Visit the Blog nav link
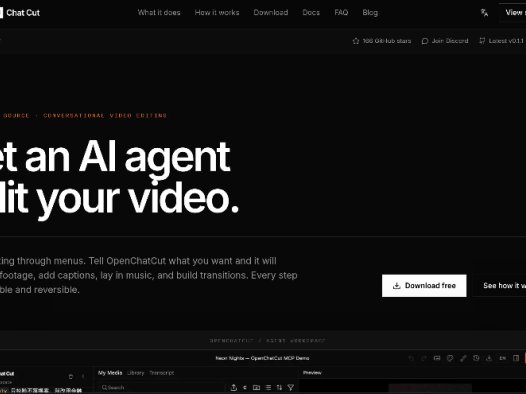This screenshot has width=526, height=394. point(370,13)
